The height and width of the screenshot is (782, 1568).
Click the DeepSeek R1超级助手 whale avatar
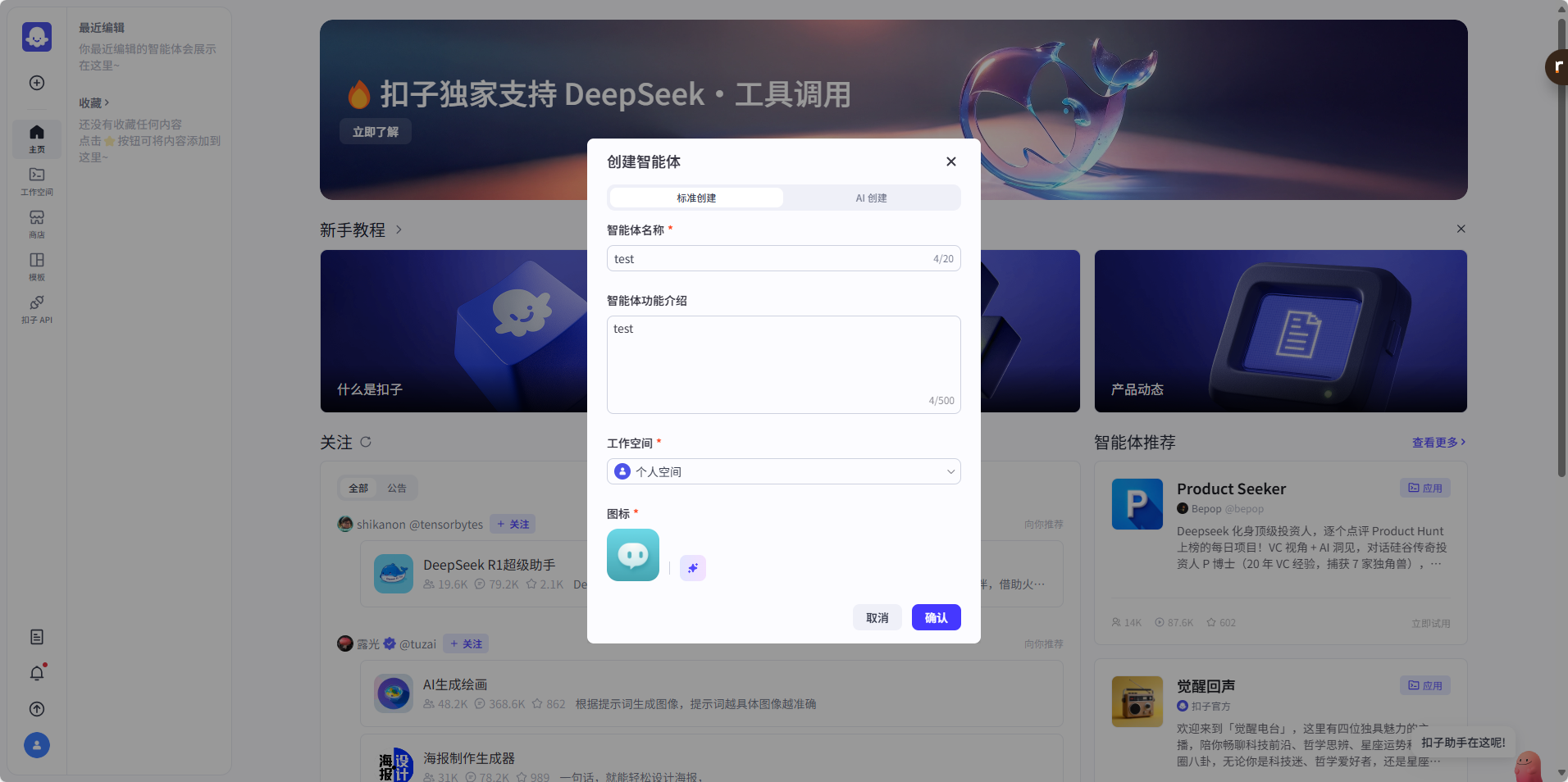pos(394,574)
